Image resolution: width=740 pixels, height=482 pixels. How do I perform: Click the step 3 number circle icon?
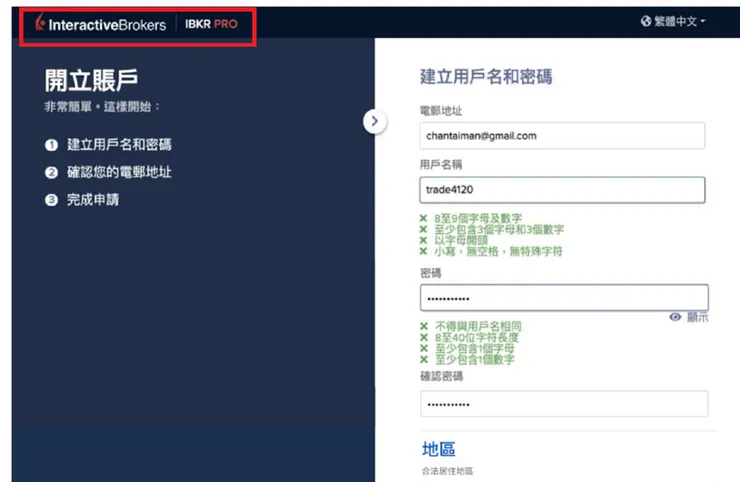pyautogui.click(x=51, y=200)
